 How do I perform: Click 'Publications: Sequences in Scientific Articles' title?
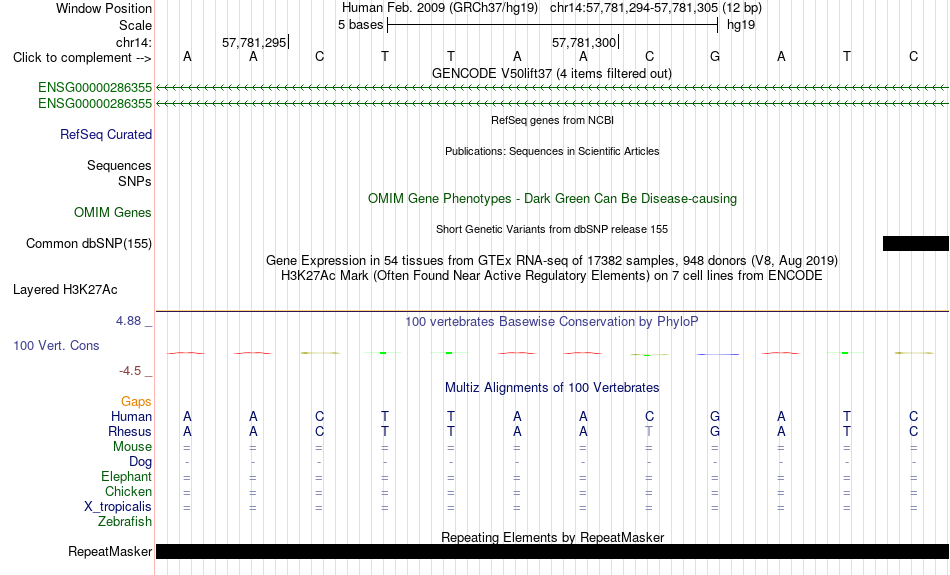click(552, 151)
